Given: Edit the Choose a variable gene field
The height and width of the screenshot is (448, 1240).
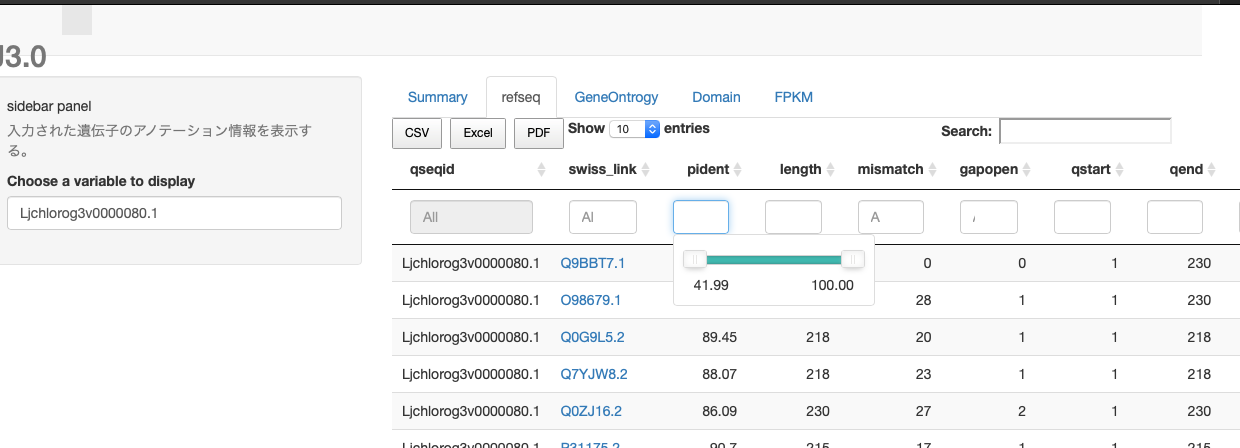Looking at the screenshot, I should (174, 213).
